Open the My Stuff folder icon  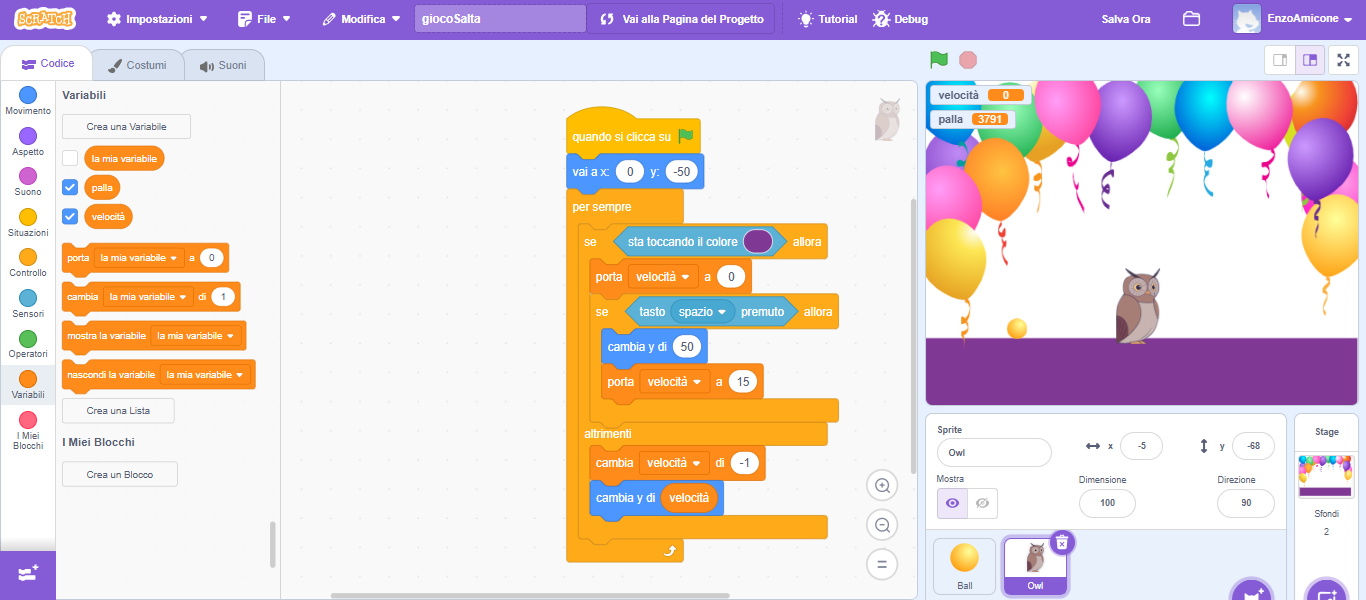[x=1191, y=19]
